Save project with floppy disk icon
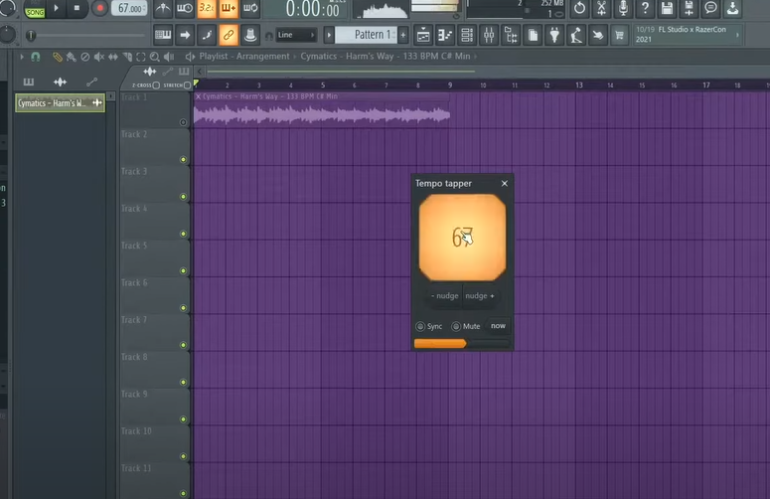The height and width of the screenshot is (499, 770). coord(667,8)
